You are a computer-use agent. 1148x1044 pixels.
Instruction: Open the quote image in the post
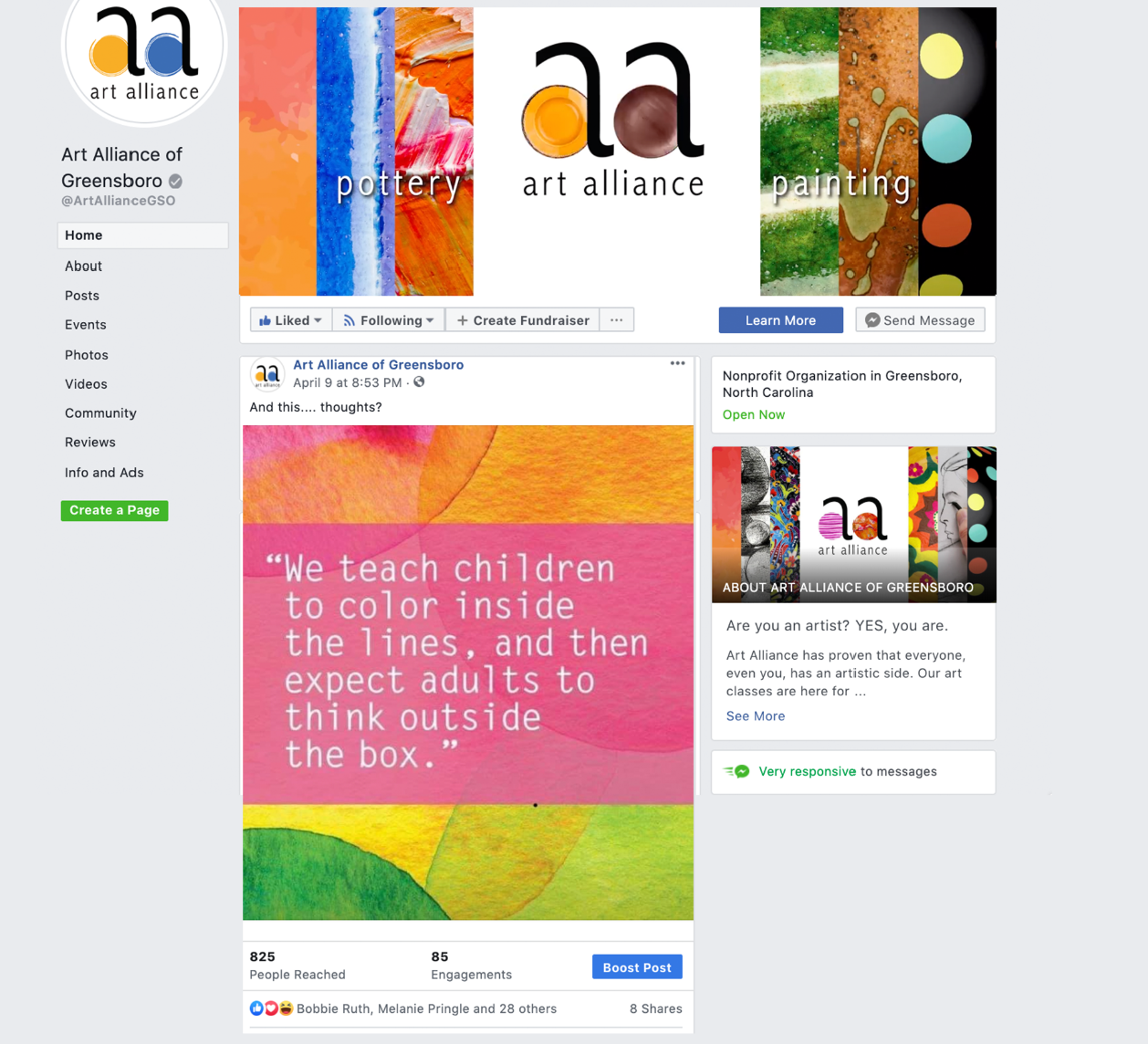point(468,673)
